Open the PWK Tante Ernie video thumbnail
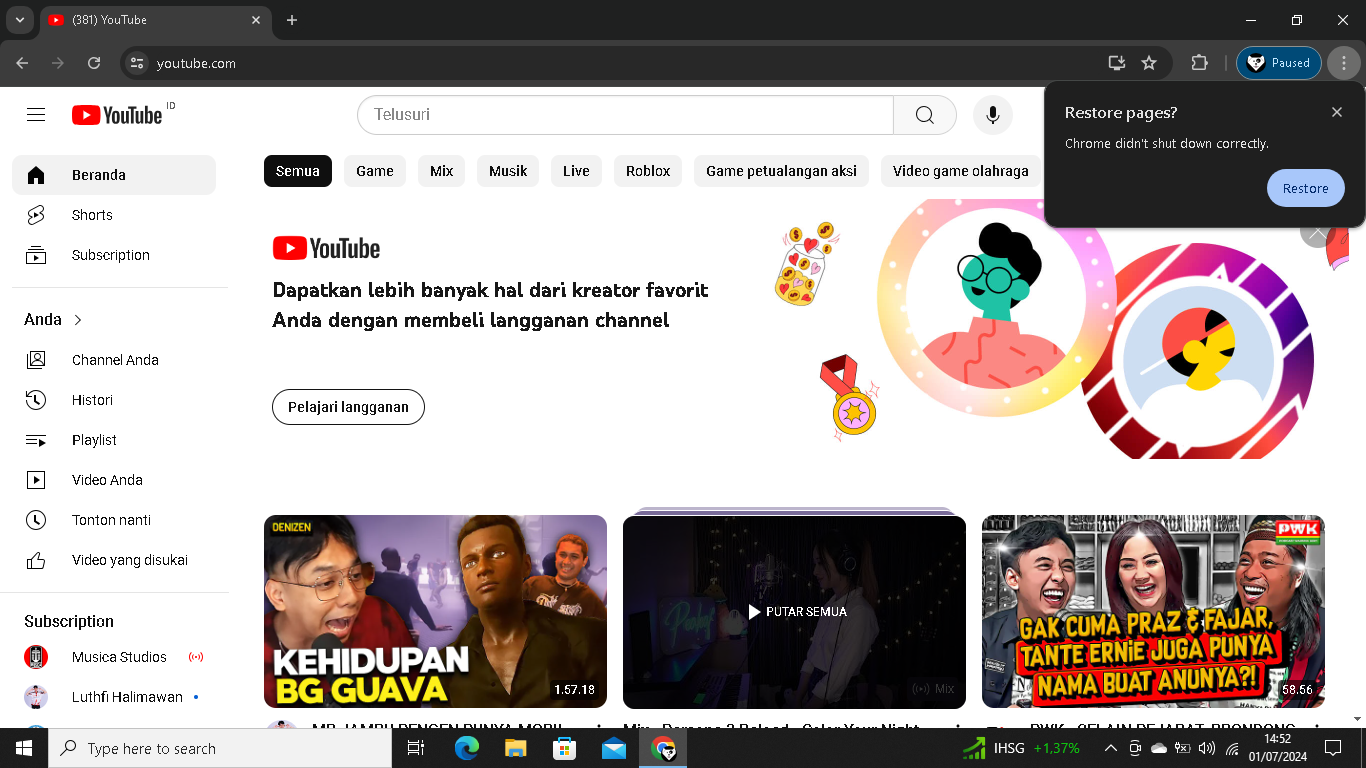Screen dimensions: 1366x768 1153,611
